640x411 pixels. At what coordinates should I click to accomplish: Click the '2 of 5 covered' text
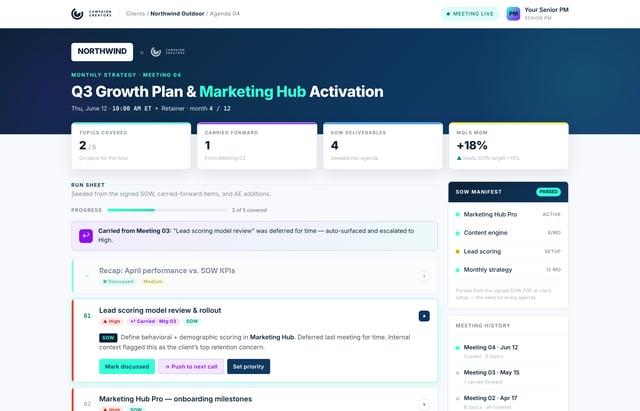tap(249, 210)
